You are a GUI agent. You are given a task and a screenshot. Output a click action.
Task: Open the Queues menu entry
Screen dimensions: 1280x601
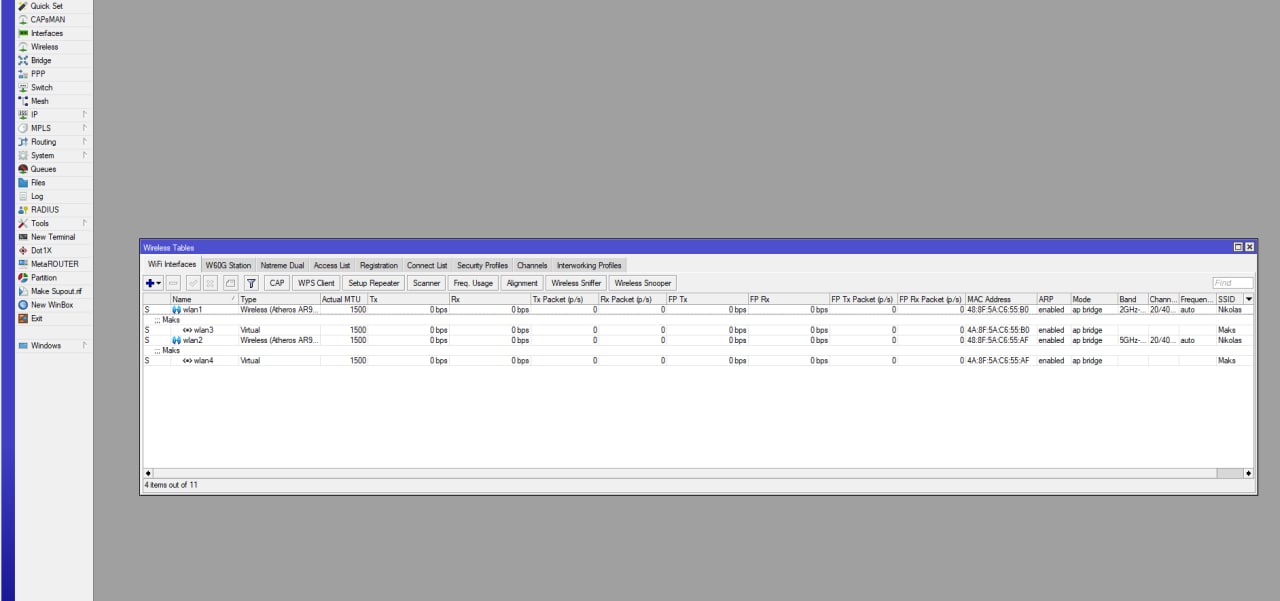[43, 169]
